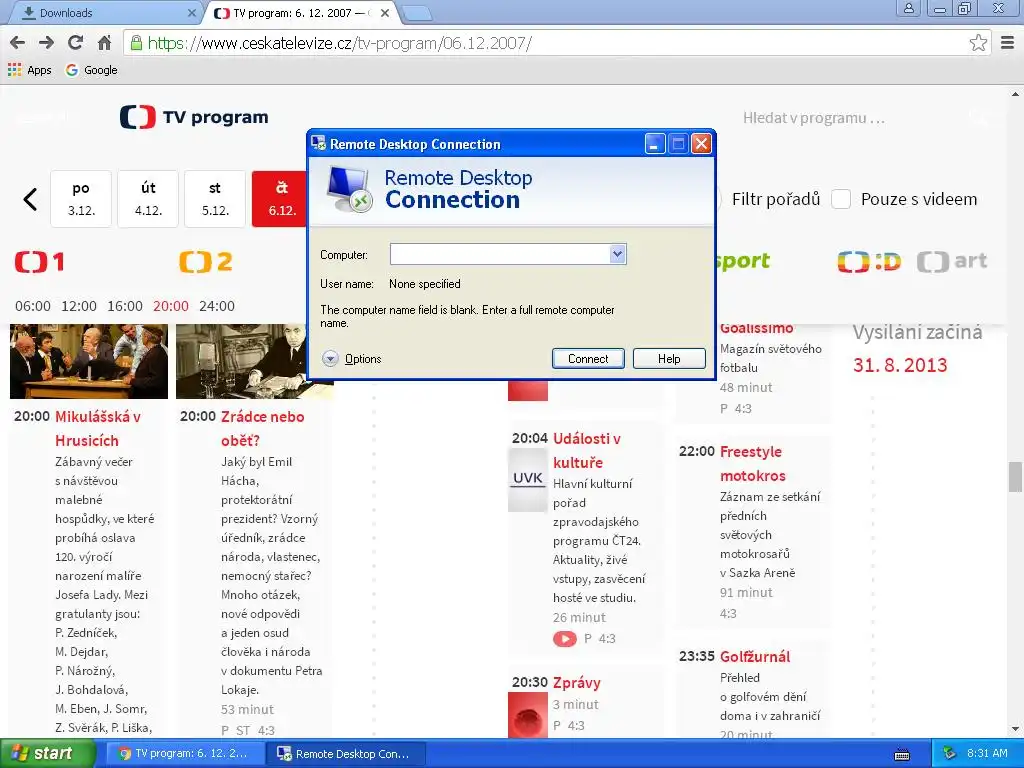This screenshot has width=1024, height=768.
Task: Jump to 20:00 in the schedule
Action: [170, 306]
